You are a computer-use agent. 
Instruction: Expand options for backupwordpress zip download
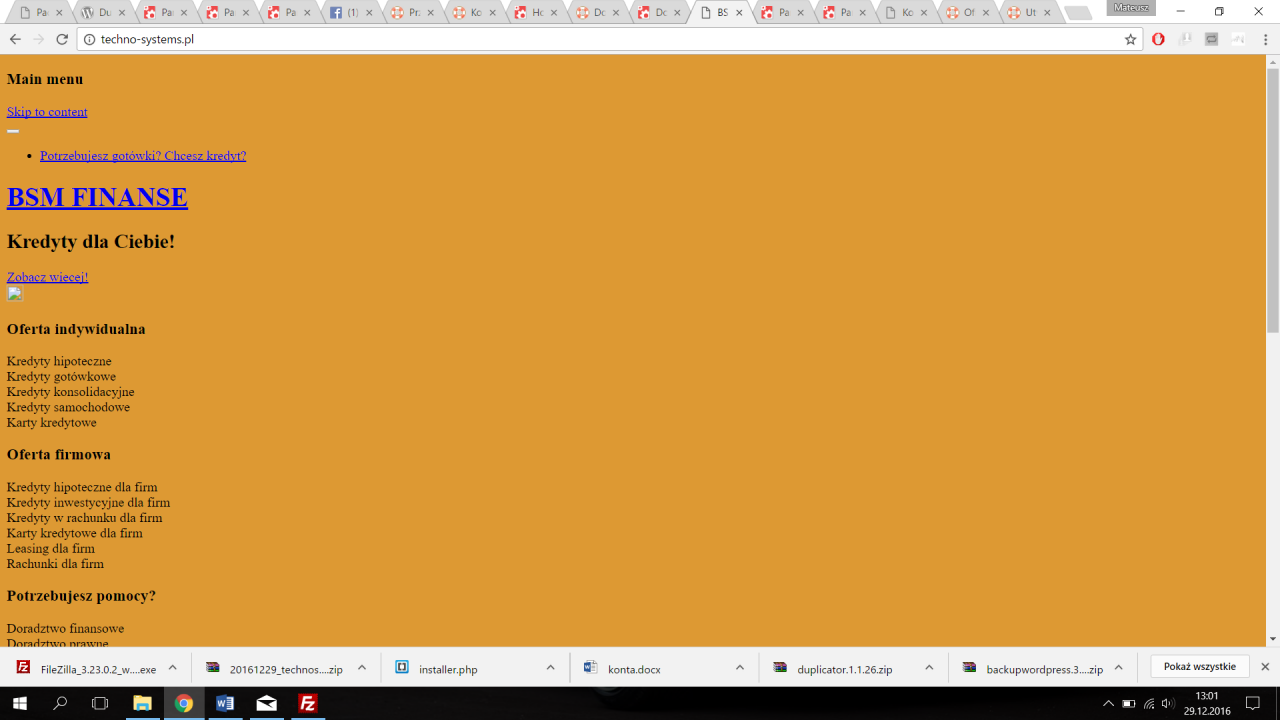[1118, 668]
